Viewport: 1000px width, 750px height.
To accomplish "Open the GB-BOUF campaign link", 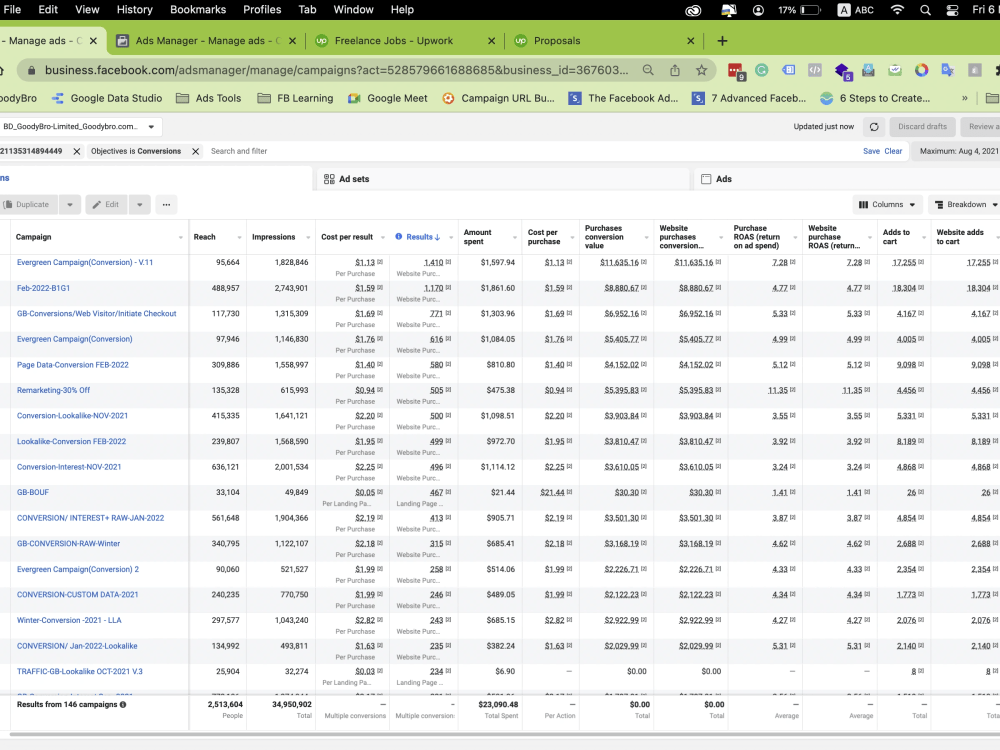I will pyautogui.click(x=33, y=492).
